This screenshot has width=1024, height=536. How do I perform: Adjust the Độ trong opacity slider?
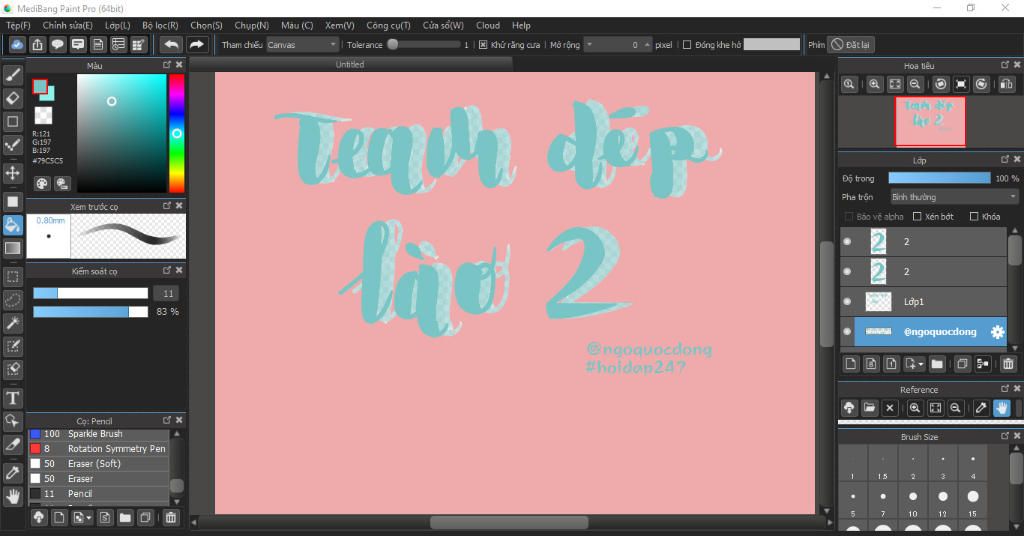point(939,178)
